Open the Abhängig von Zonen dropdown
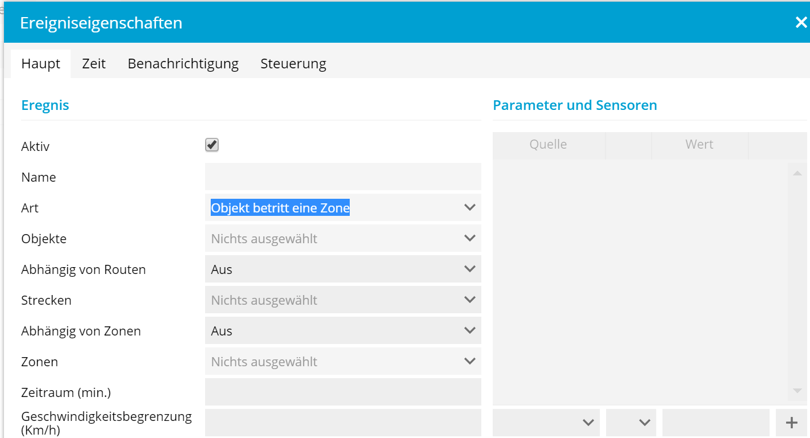The height and width of the screenshot is (438, 810). [x=342, y=331]
